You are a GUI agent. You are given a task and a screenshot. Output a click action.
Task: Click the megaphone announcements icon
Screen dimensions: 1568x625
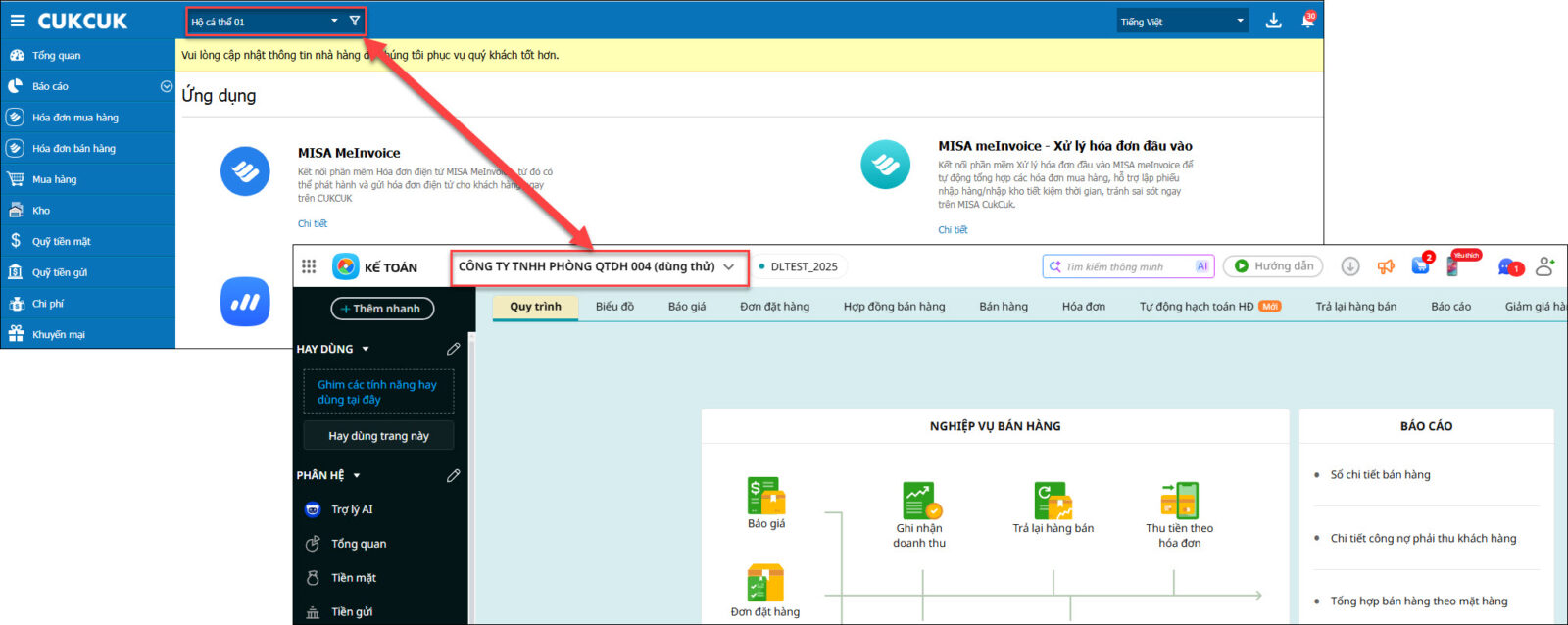point(1386,266)
